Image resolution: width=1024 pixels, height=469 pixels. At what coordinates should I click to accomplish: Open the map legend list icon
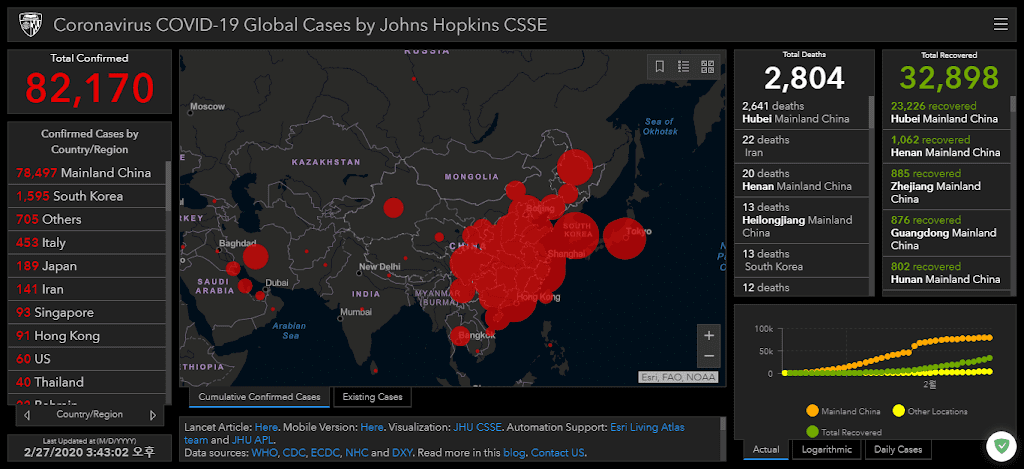[684, 66]
